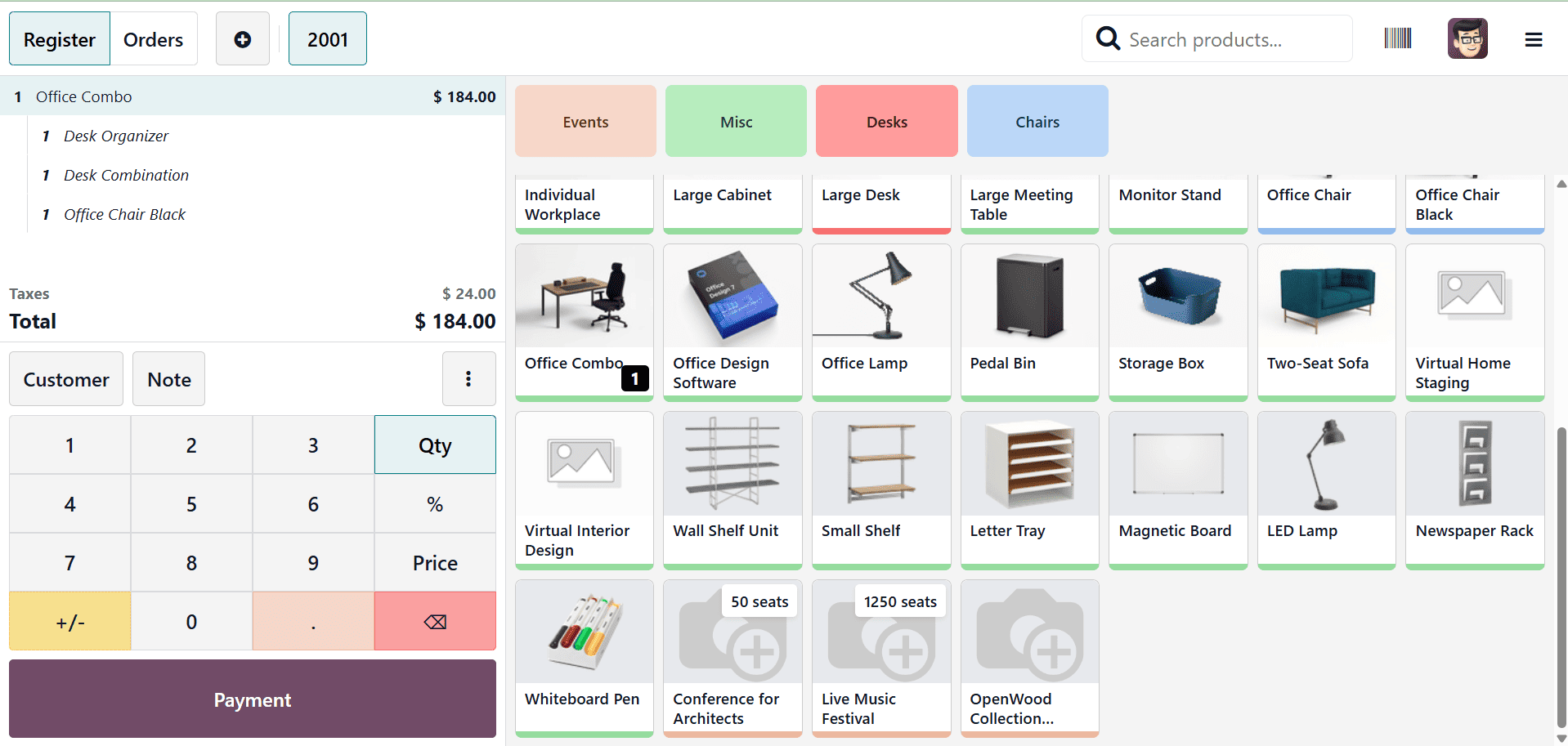Click numpad key 1
This screenshot has width=1568, height=746.
[70, 445]
